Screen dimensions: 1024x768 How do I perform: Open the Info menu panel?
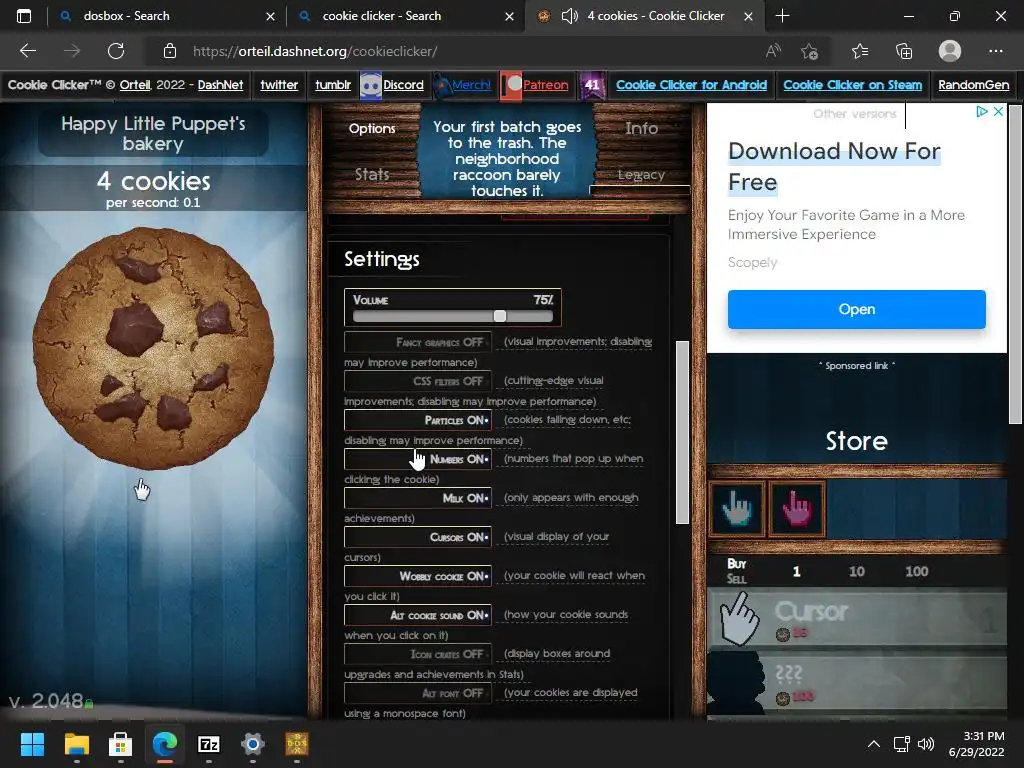tap(641, 129)
